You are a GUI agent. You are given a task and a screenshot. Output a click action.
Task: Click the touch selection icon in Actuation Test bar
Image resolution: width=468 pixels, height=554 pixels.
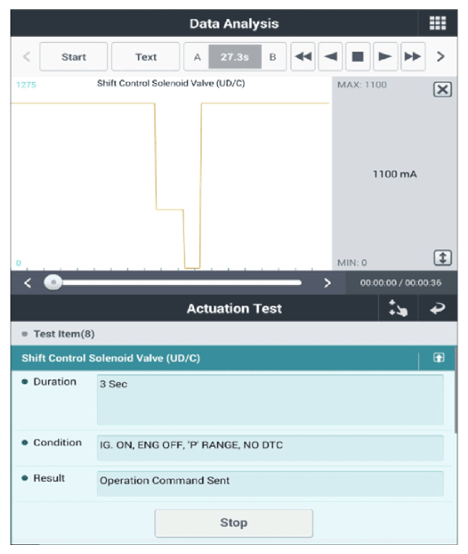pos(398,308)
